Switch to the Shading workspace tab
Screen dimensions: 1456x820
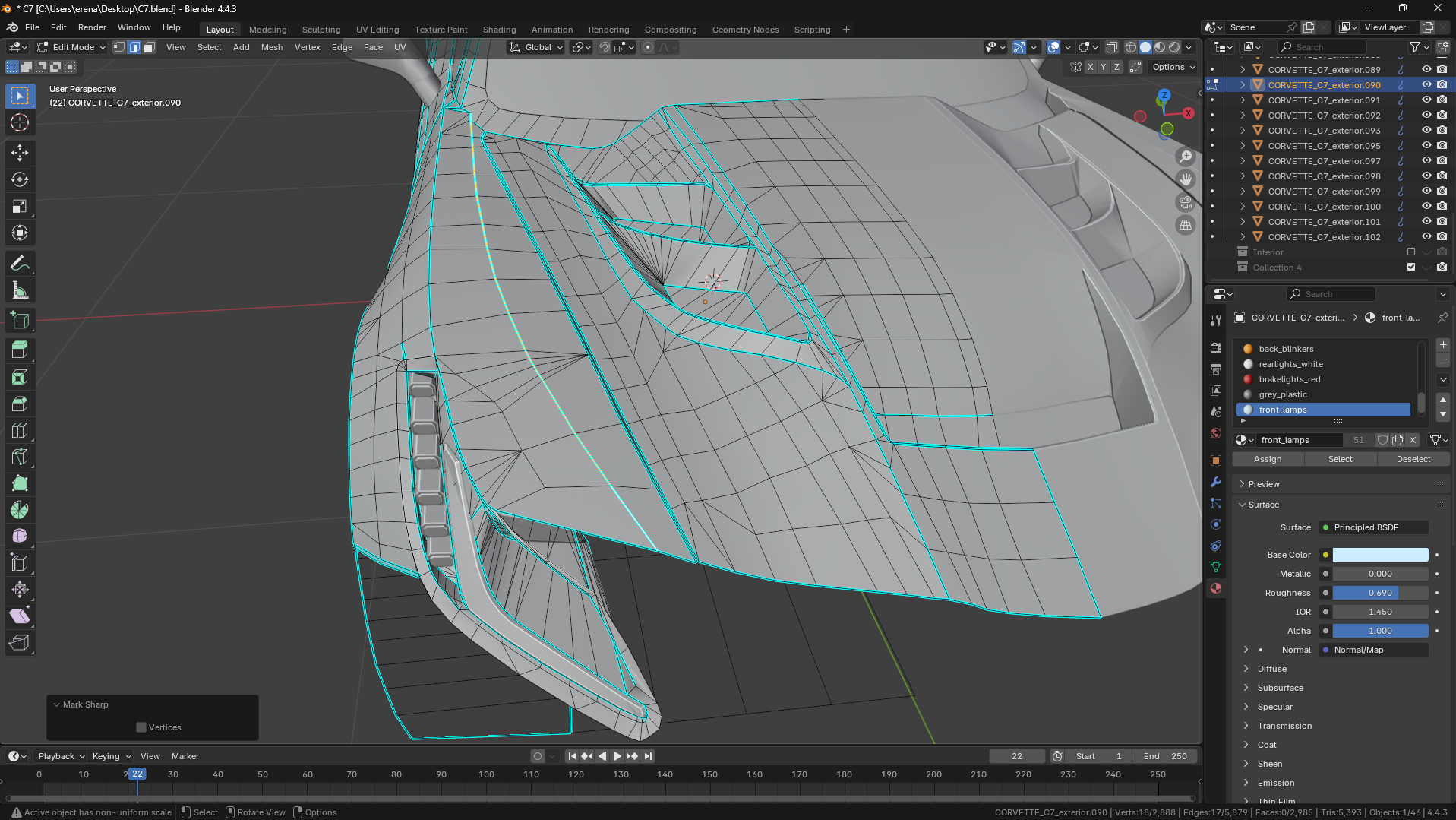point(499,30)
